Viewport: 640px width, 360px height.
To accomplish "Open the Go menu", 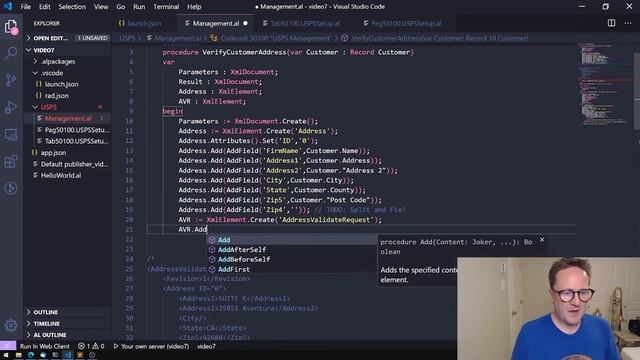I will [x=120, y=7].
